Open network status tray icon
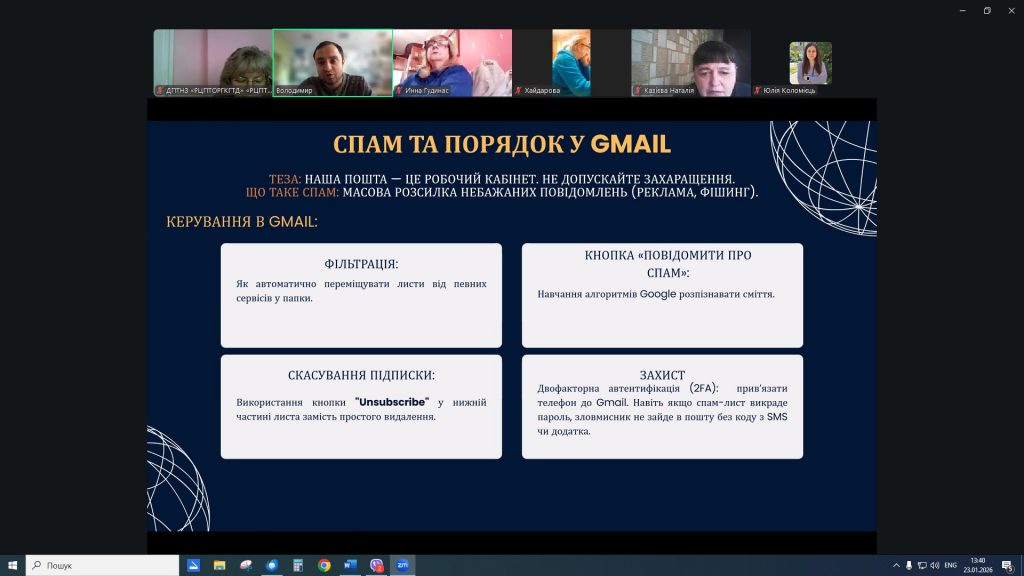Image resolution: width=1024 pixels, height=576 pixels. pos(922,565)
